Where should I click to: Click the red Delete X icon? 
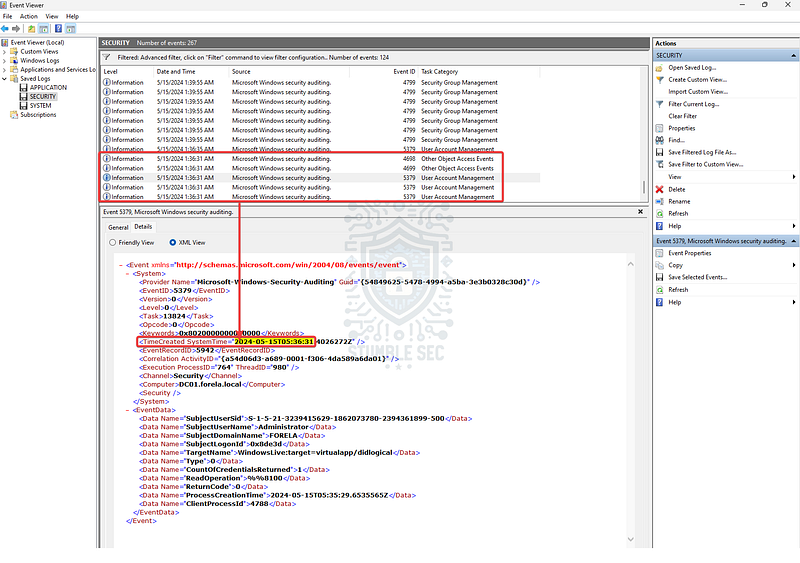pyautogui.click(x=659, y=189)
